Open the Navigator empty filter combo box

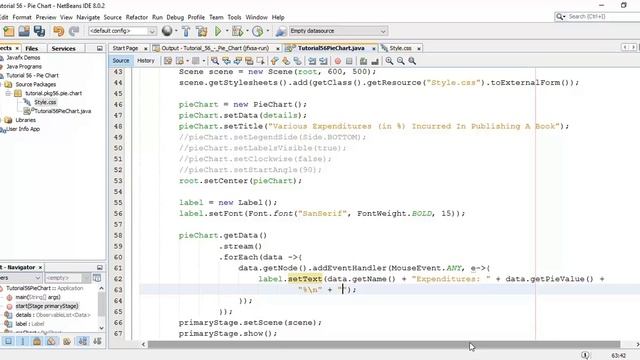(67, 278)
